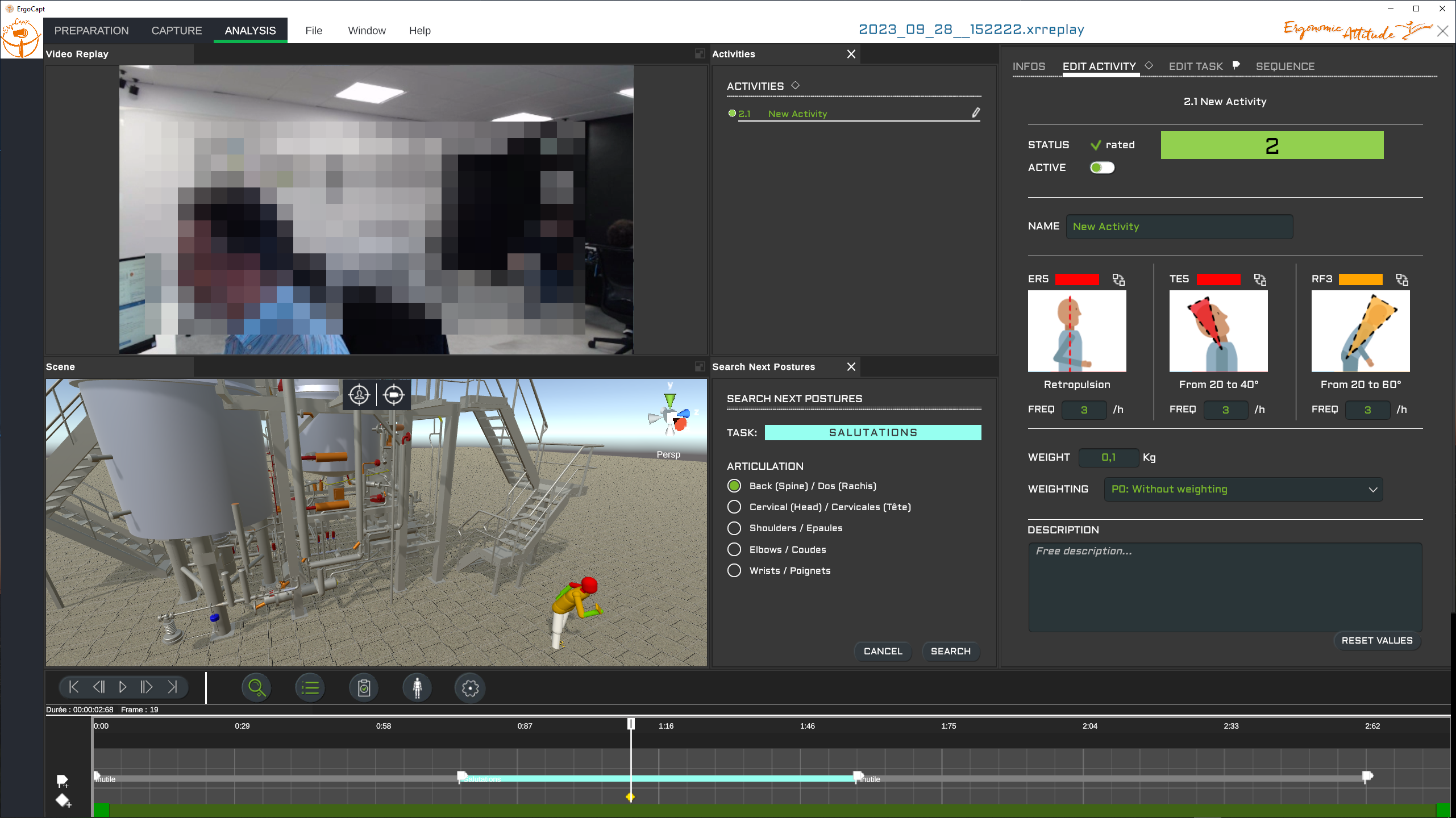Open the Help menu
The width and height of the screenshot is (1456, 818).
(x=420, y=31)
